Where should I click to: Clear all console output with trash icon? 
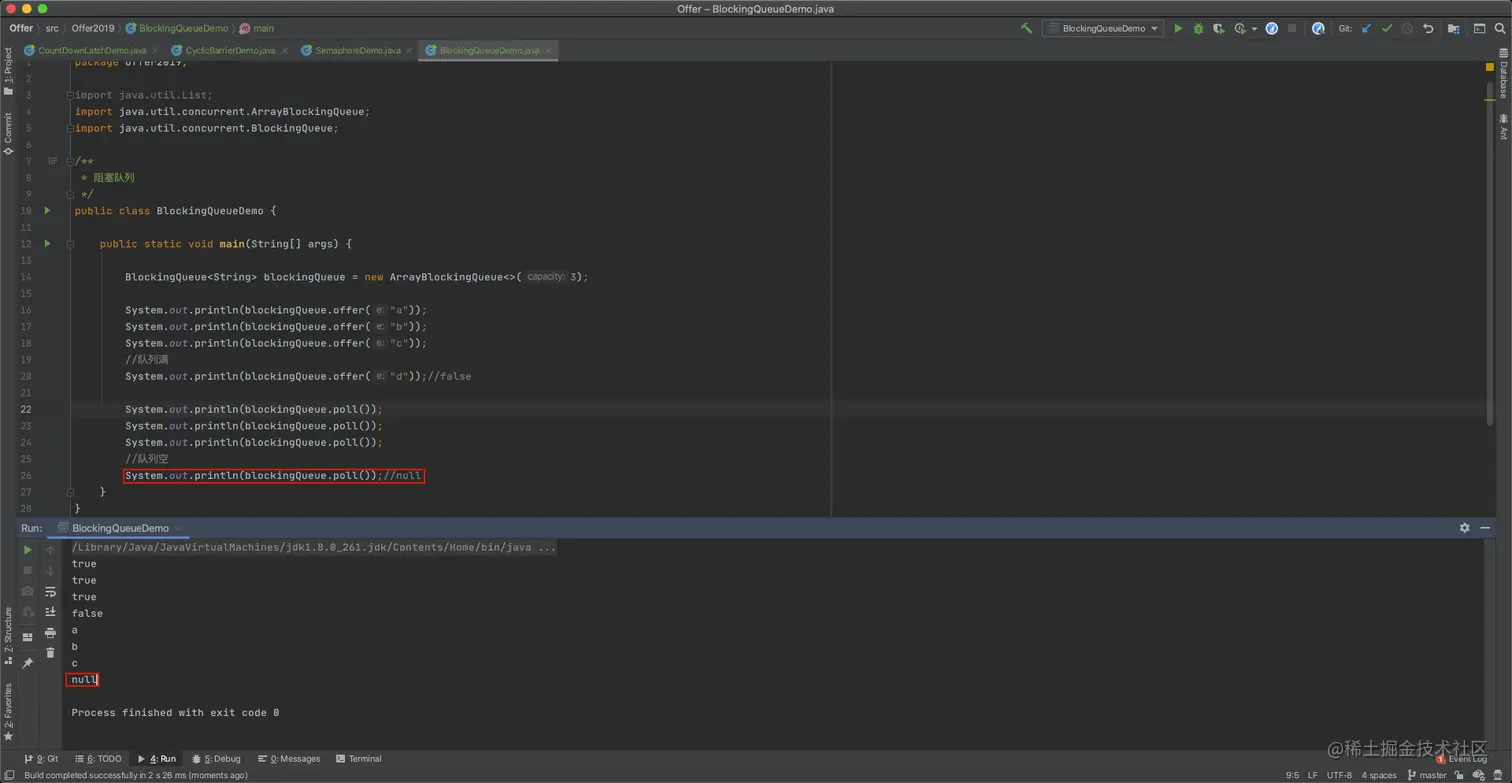click(50, 653)
